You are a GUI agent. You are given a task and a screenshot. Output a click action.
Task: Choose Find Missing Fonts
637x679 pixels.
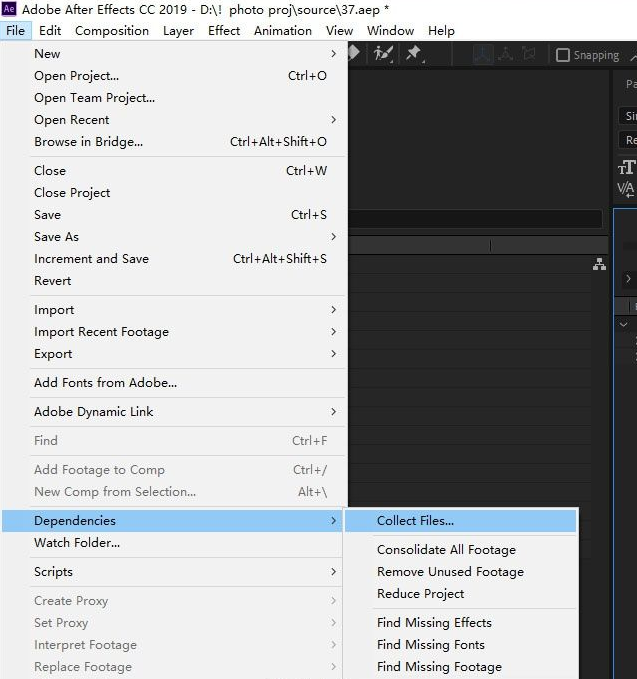click(430, 645)
